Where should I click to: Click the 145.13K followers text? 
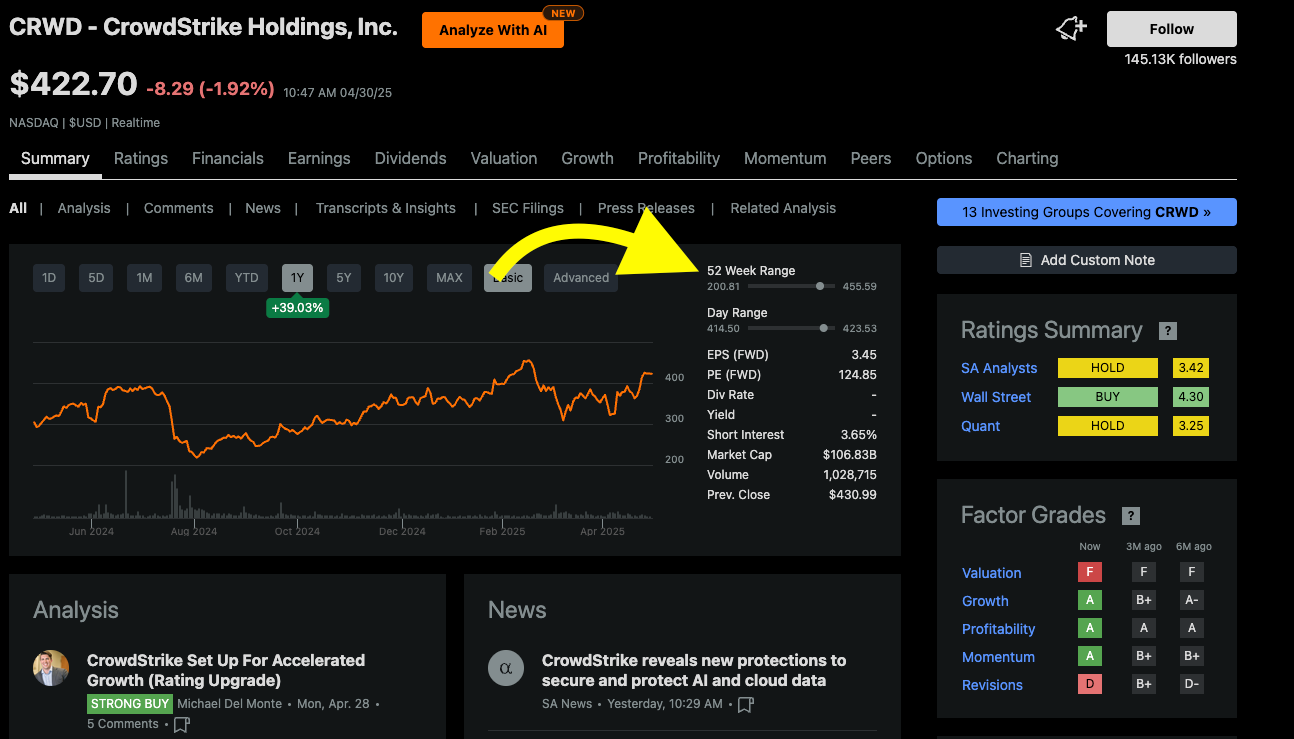click(1180, 59)
